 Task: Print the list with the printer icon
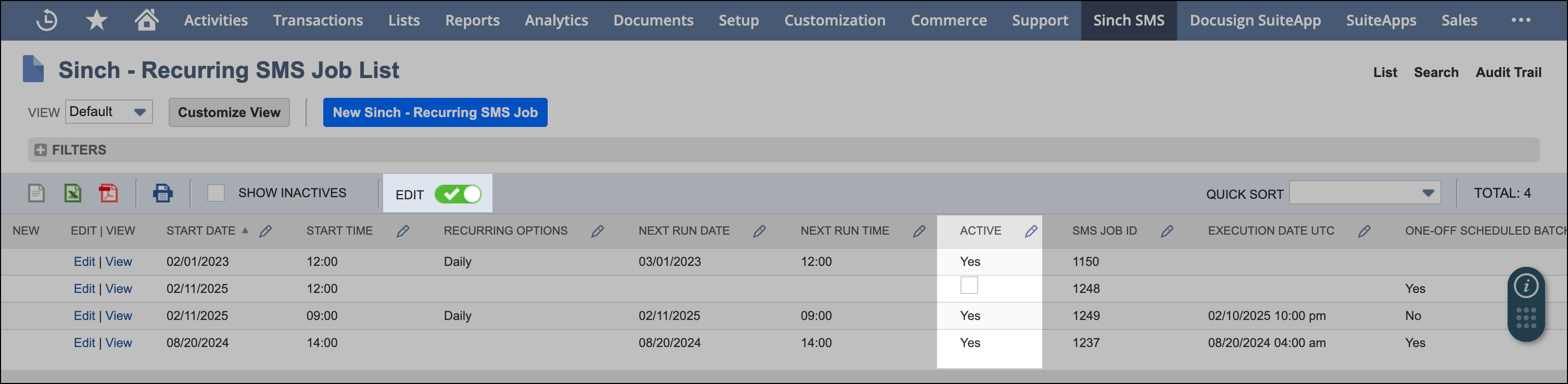coord(162,193)
